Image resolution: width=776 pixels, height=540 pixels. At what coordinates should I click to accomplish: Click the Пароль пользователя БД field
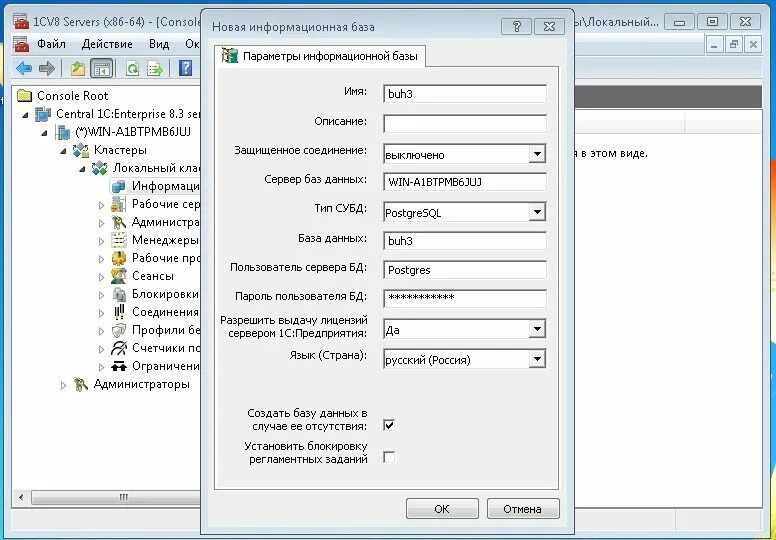465,298
